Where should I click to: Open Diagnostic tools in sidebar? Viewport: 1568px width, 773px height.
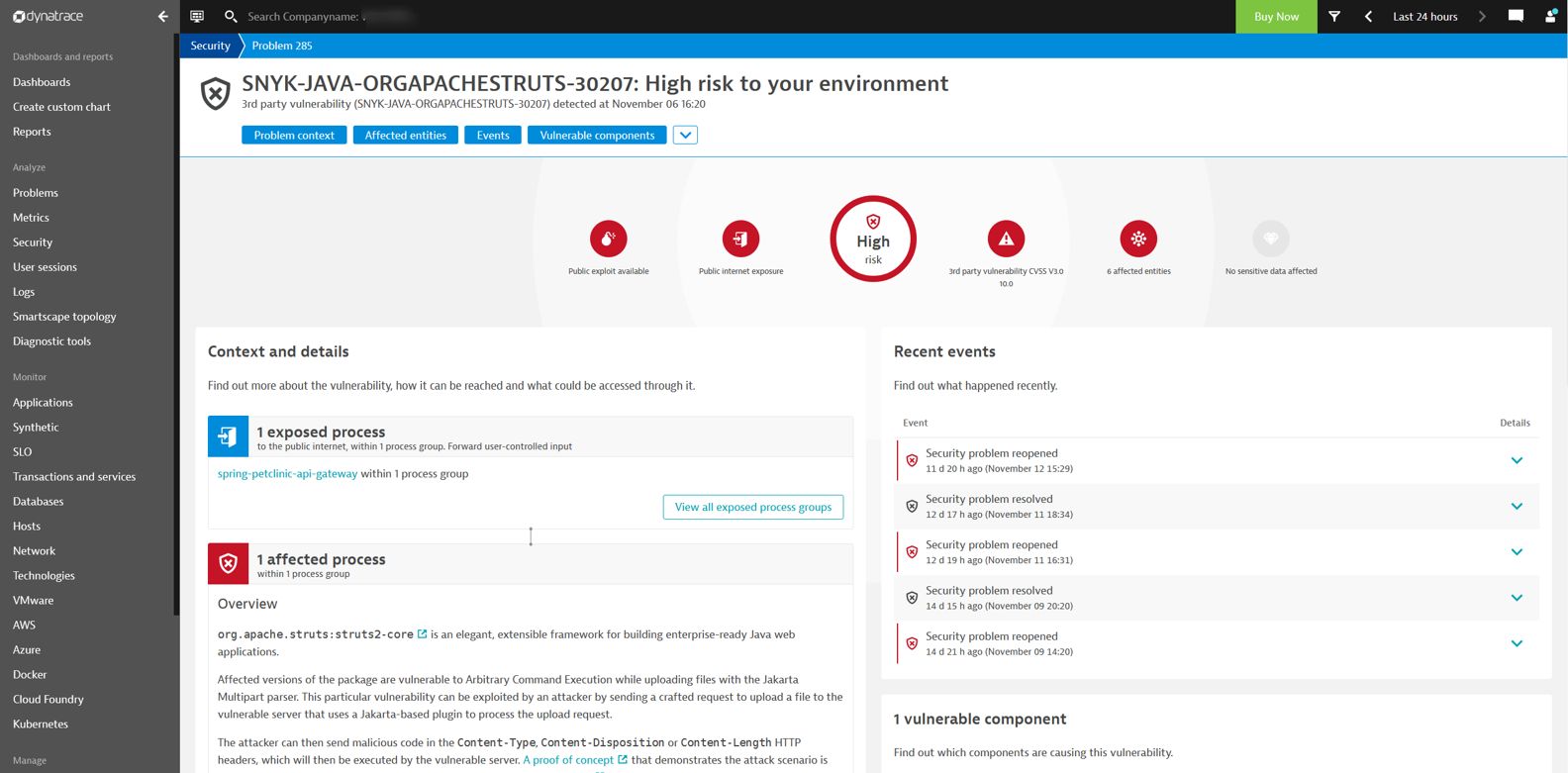51,341
